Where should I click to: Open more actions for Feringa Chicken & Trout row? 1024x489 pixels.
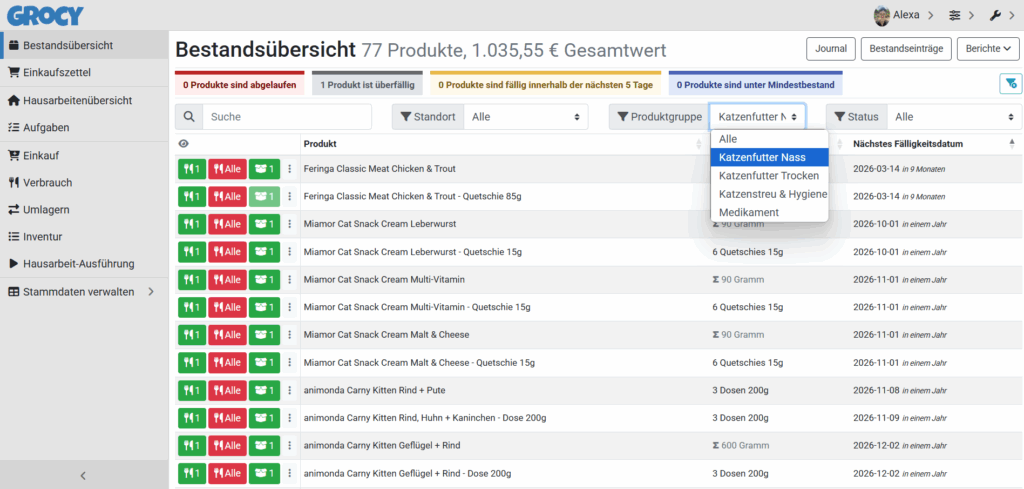pos(290,168)
